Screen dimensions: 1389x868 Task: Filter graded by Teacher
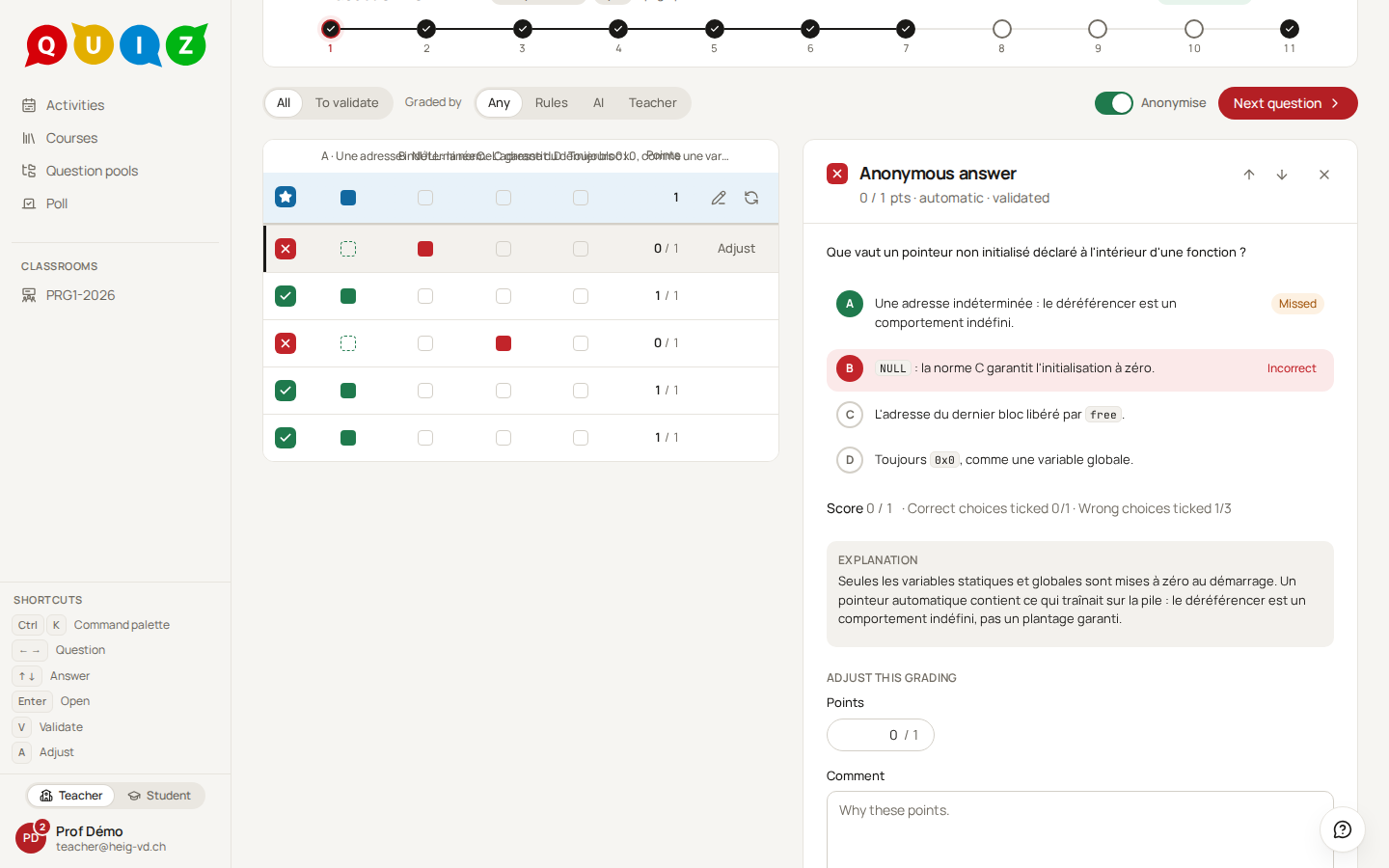click(x=653, y=103)
